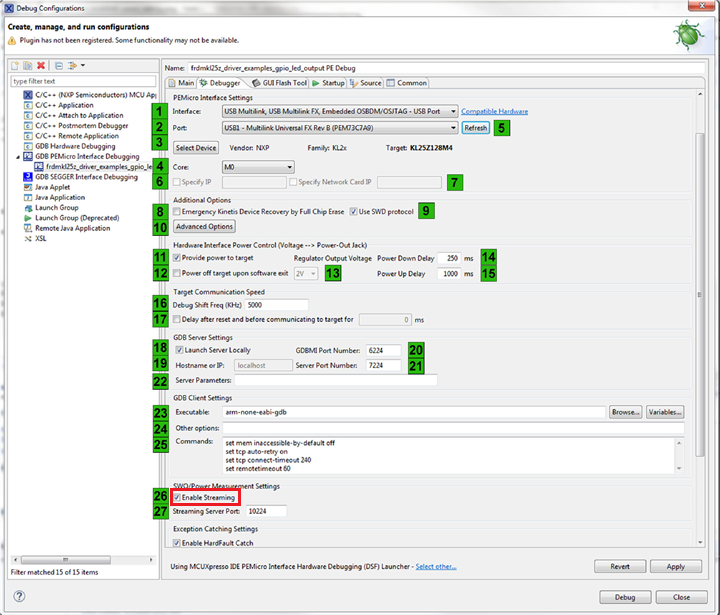This screenshot has height=615, width=720.
Task: Open the GUI Flash Tool tab
Action: (280, 83)
